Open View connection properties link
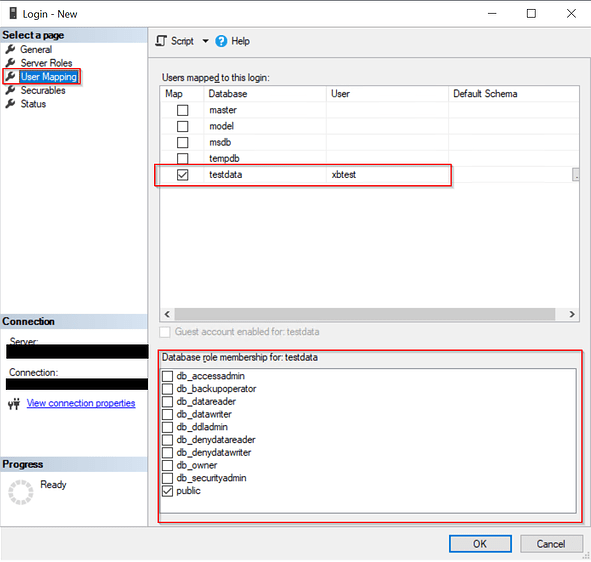The width and height of the screenshot is (591, 562). click(81, 403)
